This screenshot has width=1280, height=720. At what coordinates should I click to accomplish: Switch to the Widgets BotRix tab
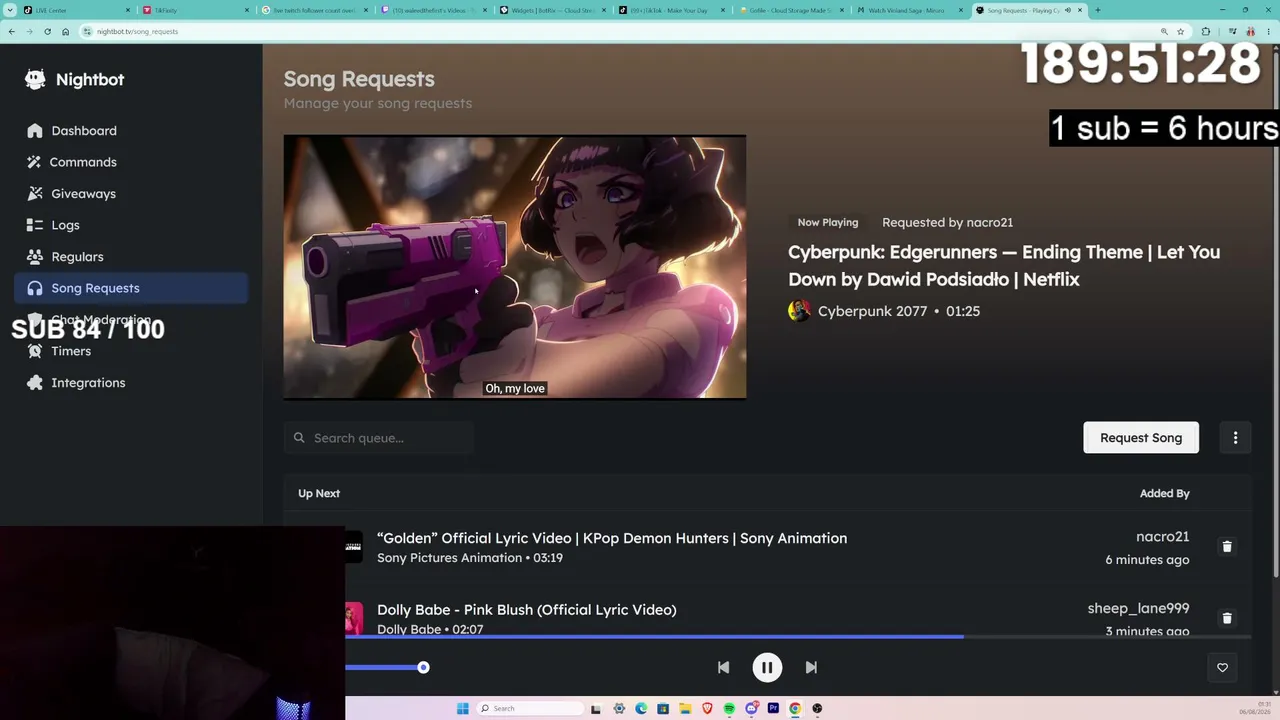coord(553,10)
